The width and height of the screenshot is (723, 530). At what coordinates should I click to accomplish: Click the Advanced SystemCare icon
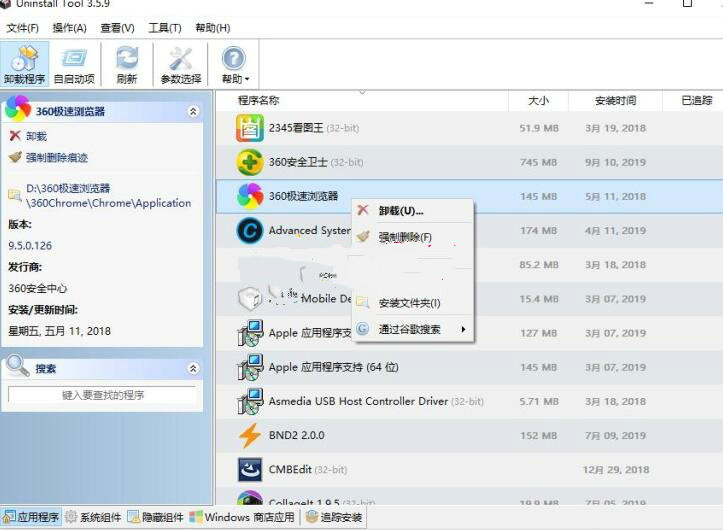click(x=249, y=231)
